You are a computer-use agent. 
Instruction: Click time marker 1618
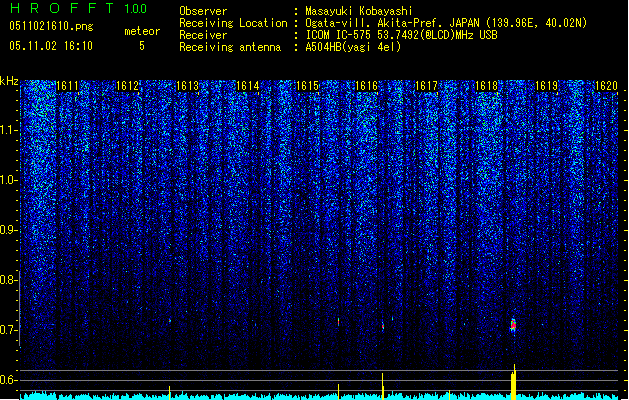click(x=486, y=86)
